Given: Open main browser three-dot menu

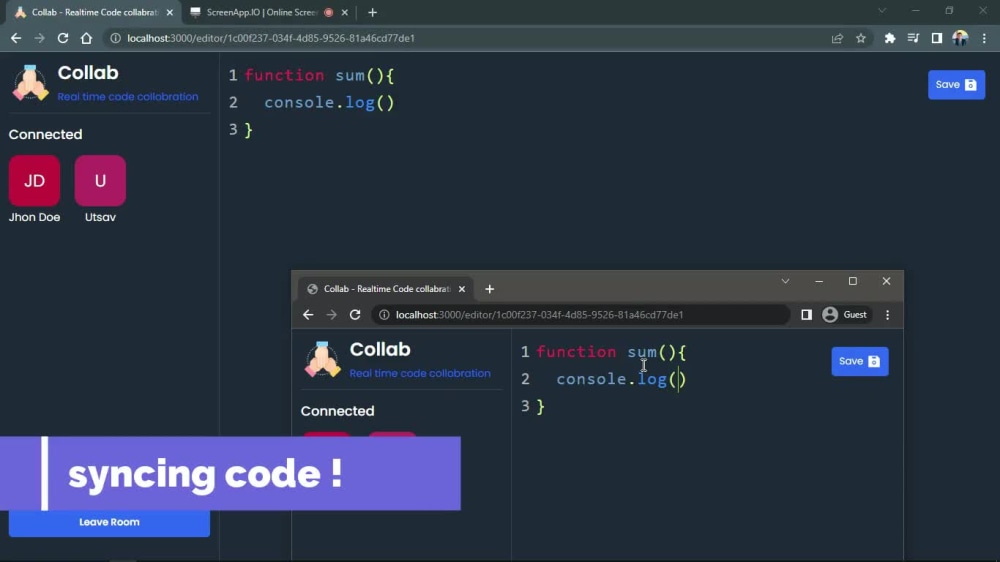Looking at the screenshot, I should click(984, 38).
